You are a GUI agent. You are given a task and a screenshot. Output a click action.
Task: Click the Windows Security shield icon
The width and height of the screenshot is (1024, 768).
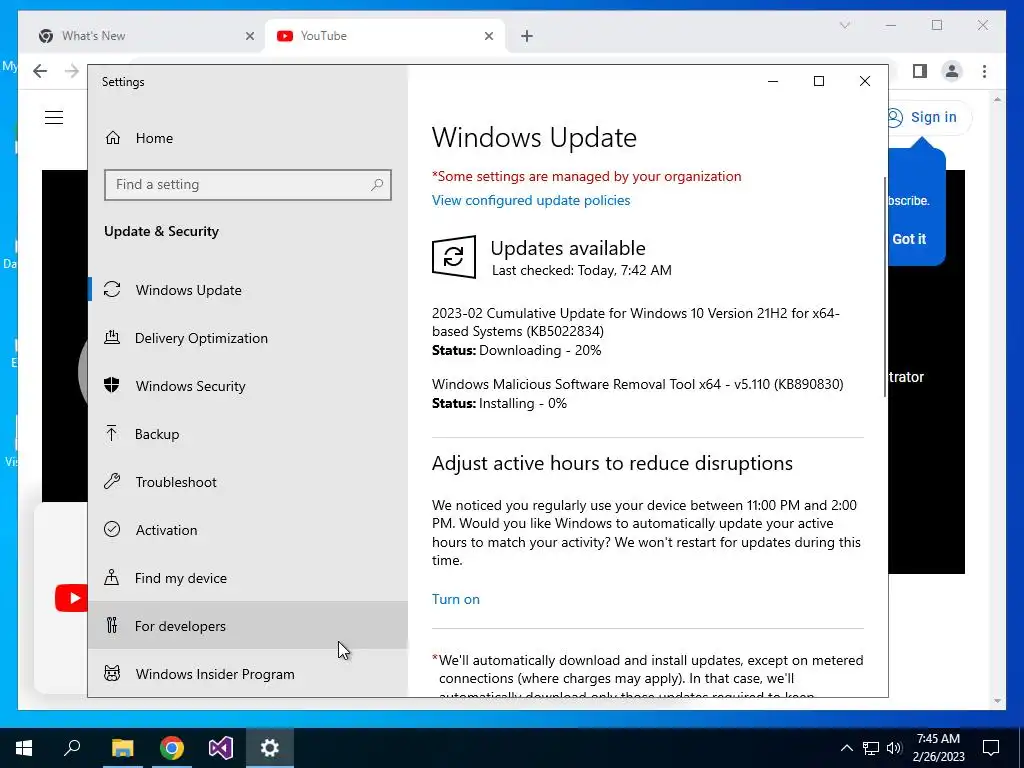coord(112,385)
